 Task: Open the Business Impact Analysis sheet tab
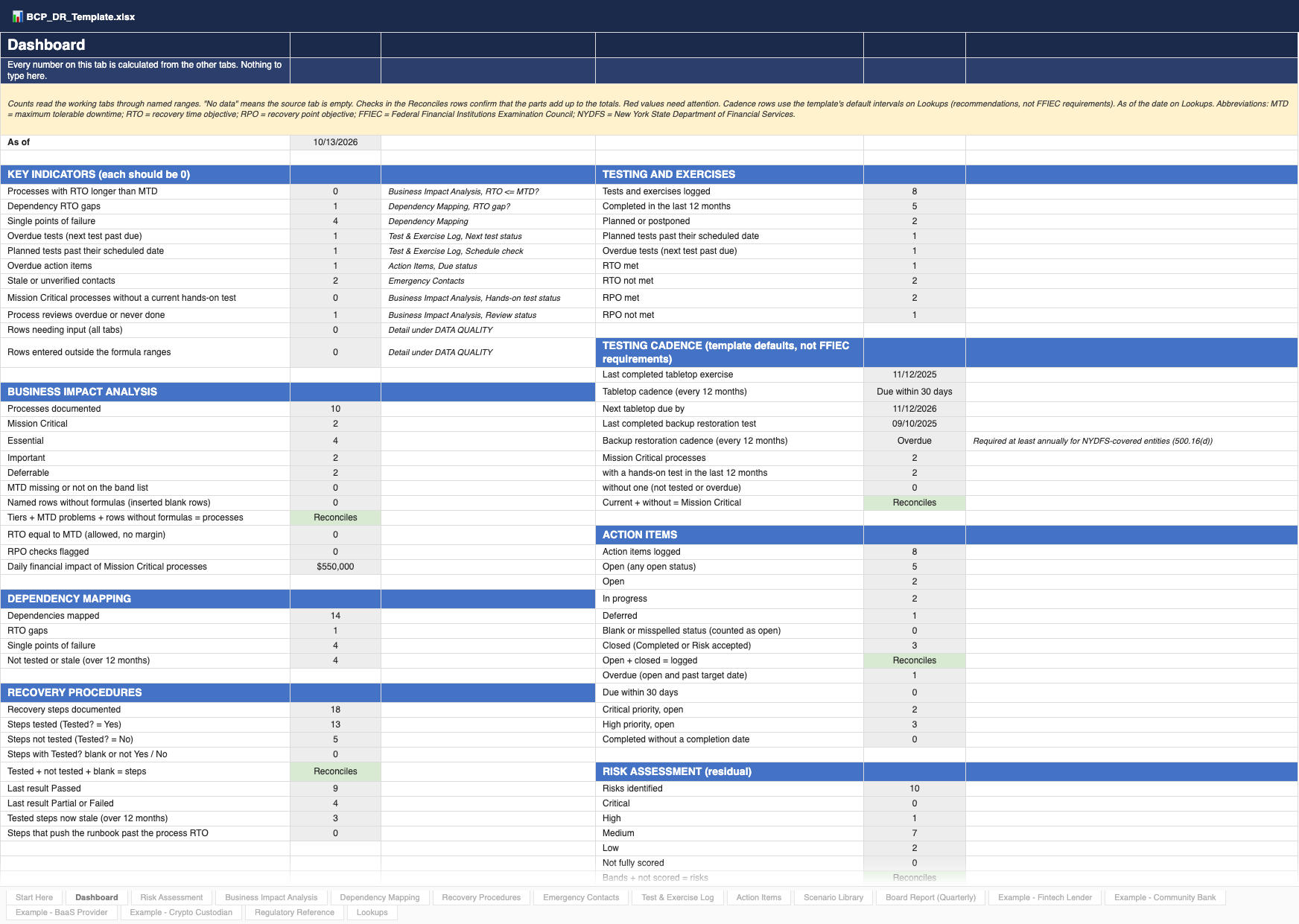click(x=271, y=897)
